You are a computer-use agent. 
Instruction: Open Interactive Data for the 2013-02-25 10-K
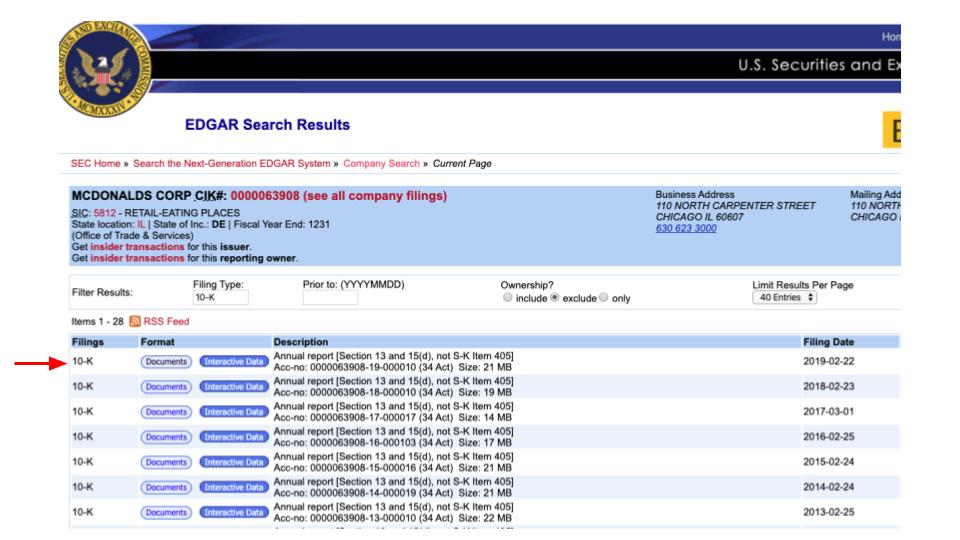point(234,512)
